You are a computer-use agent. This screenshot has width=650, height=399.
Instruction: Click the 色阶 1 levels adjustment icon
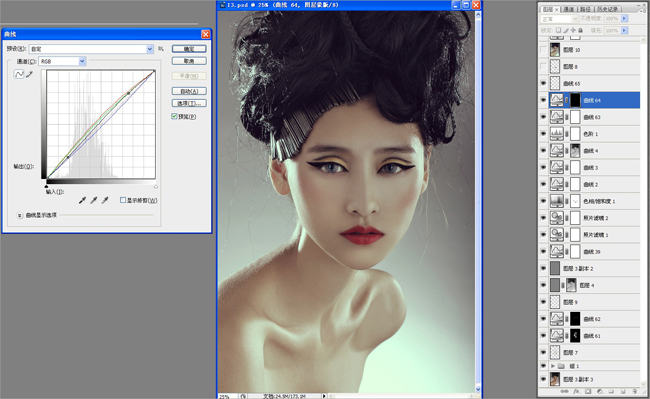(556, 134)
